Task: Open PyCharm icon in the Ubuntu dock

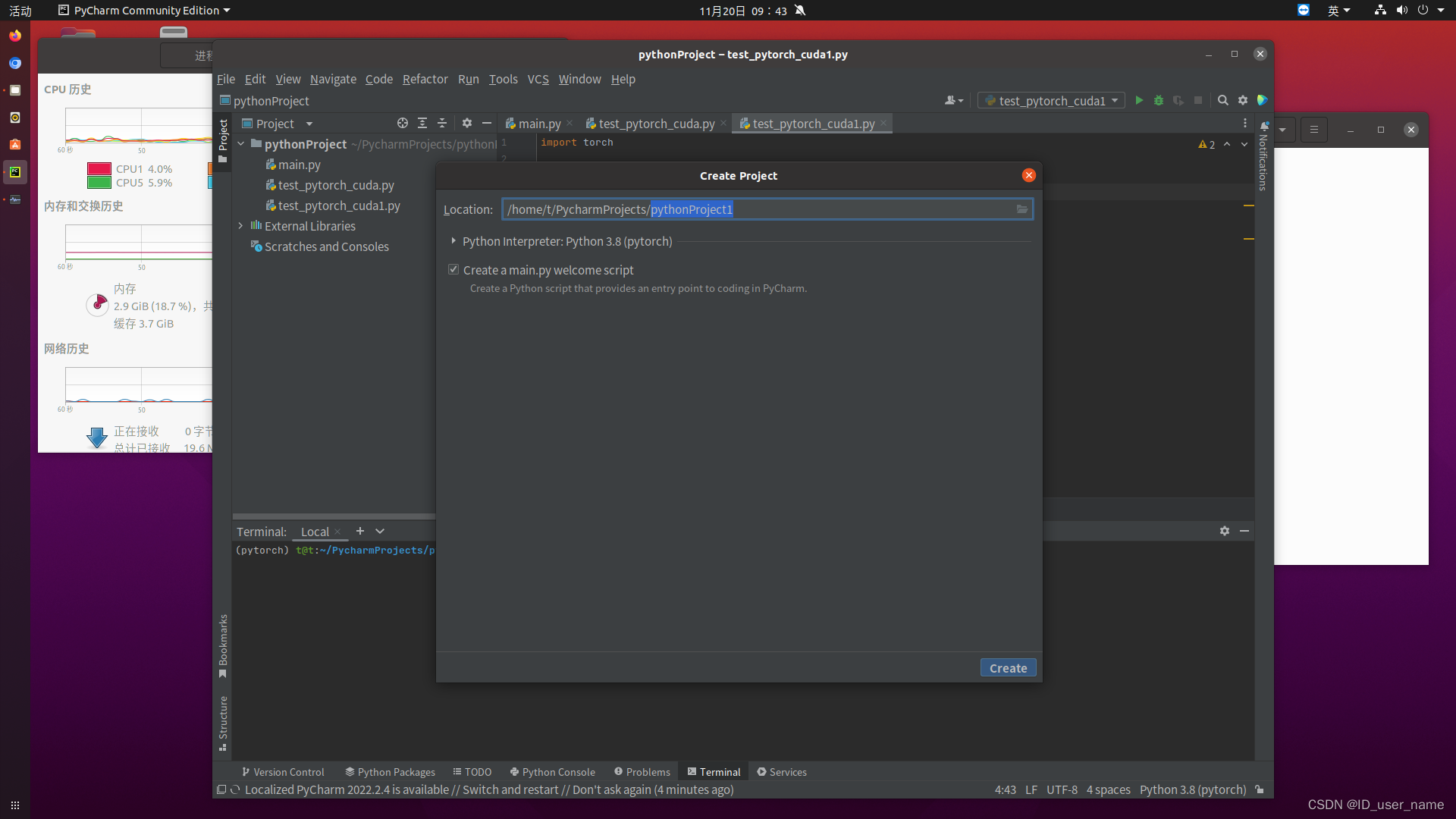Action: pyautogui.click(x=15, y=172)
